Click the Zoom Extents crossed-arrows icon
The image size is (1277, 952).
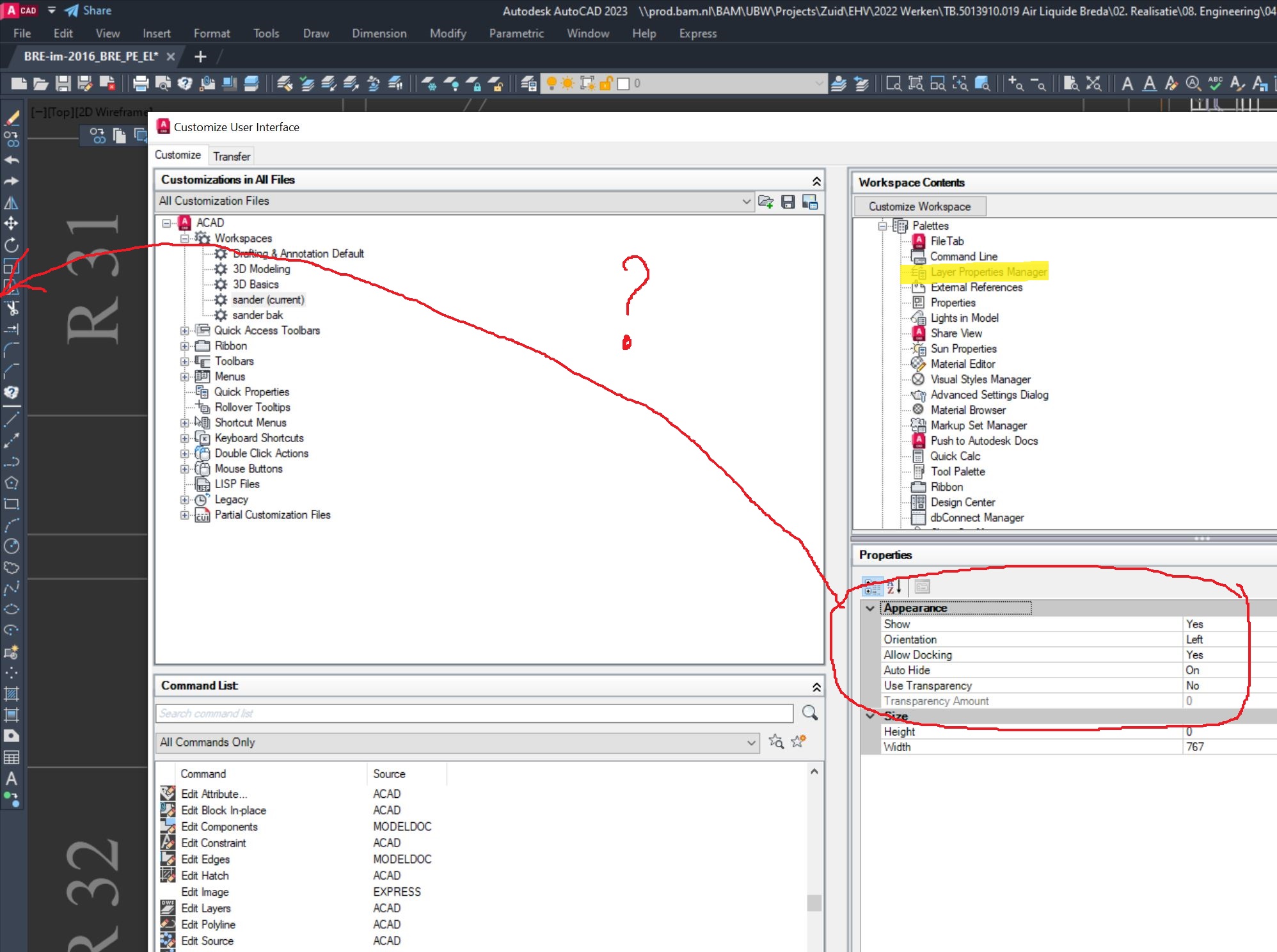point(1093,83)
